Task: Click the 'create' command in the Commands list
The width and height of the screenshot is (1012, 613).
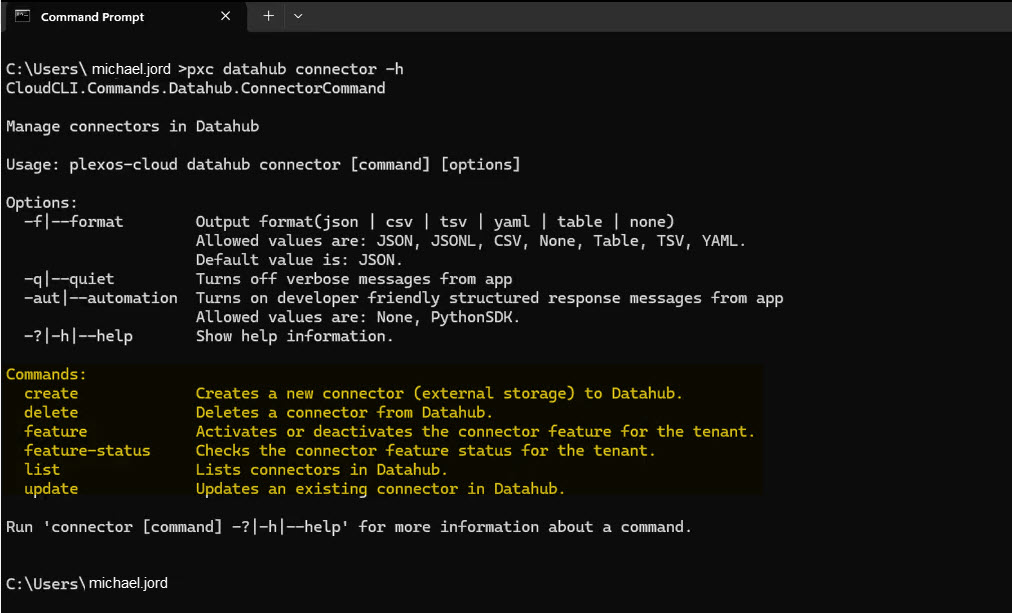Action: [x=50, y=393]
